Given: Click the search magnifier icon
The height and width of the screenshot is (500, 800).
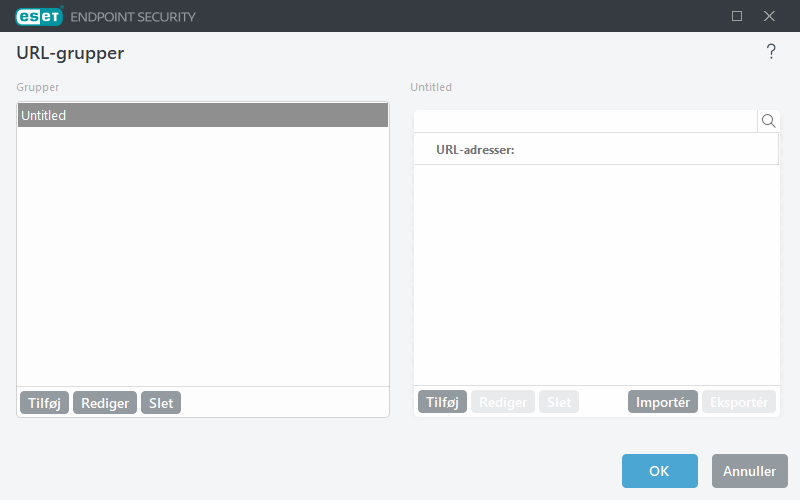Looking at the screenshot, I should tap(768, 121).
